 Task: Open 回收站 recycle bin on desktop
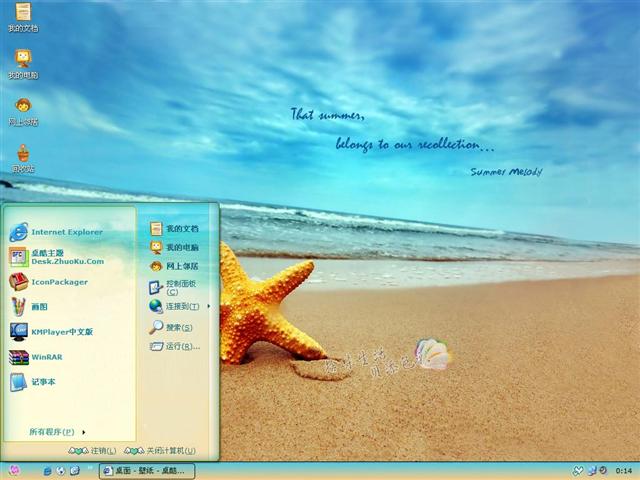23,158
